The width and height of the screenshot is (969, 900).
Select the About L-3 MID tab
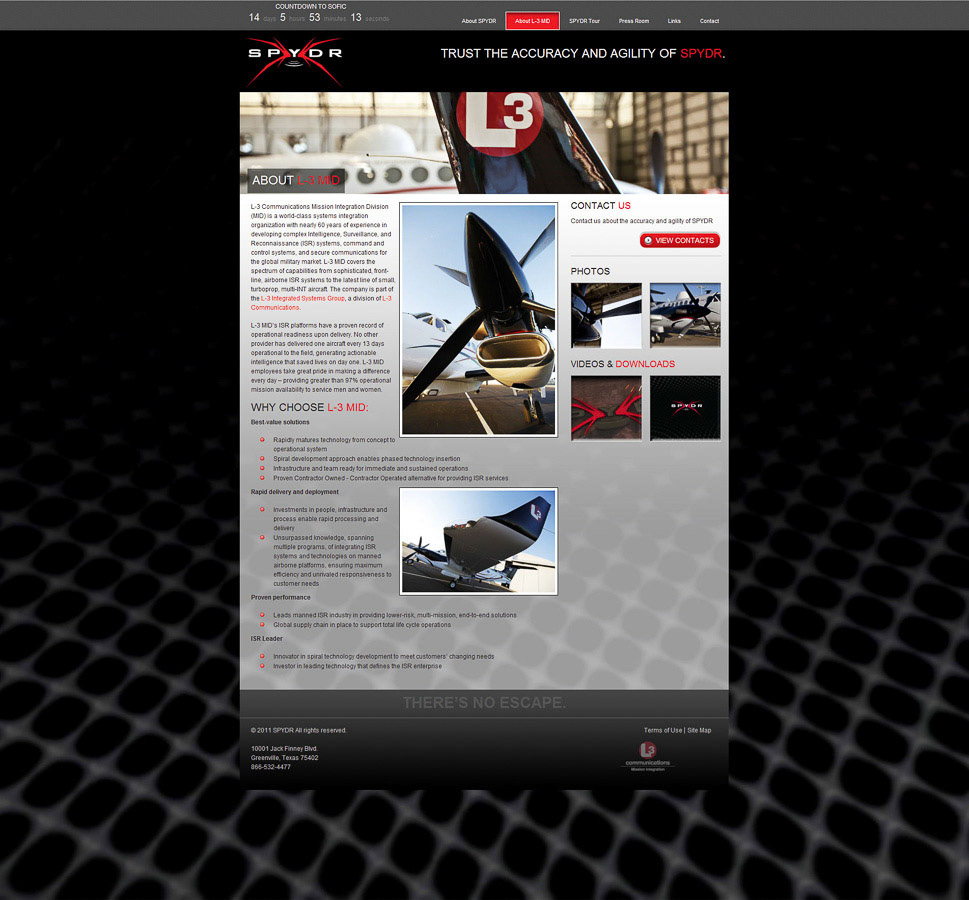pos(532,21)
